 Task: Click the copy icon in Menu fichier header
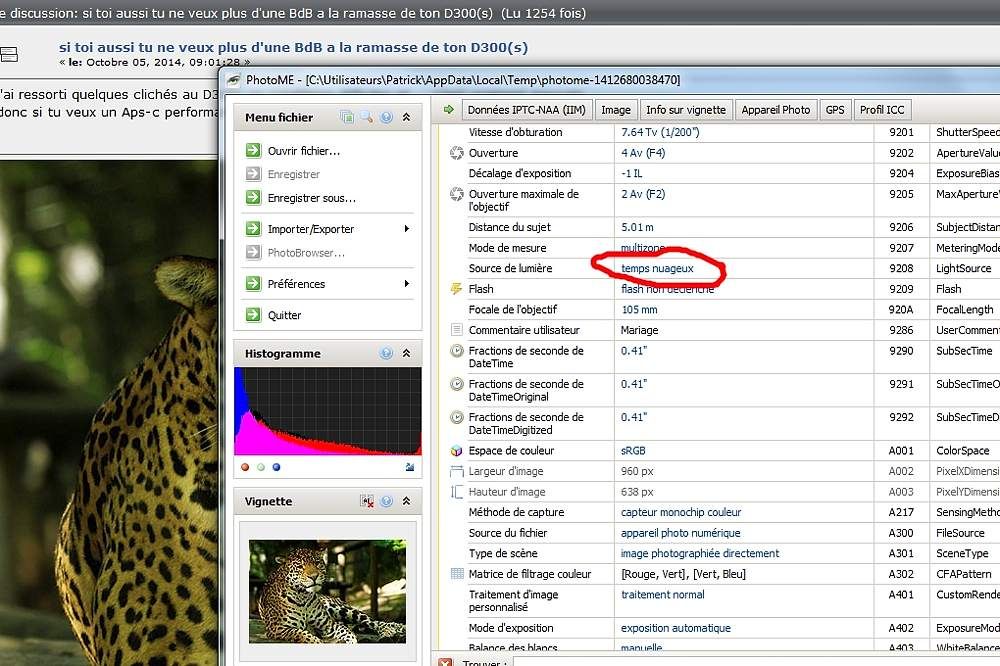347,117
